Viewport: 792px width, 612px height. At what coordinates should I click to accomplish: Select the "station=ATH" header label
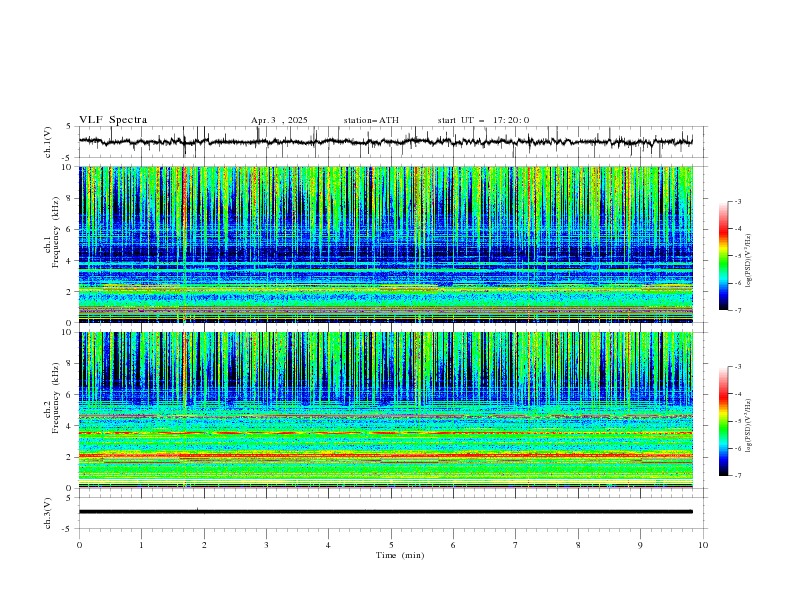coord(371,120)
